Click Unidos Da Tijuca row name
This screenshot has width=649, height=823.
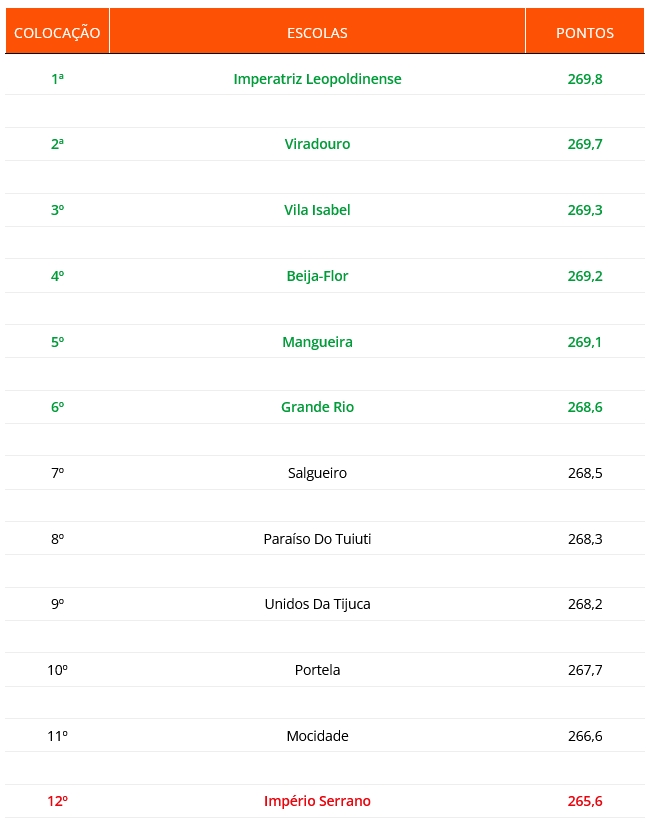click(317, 604)
